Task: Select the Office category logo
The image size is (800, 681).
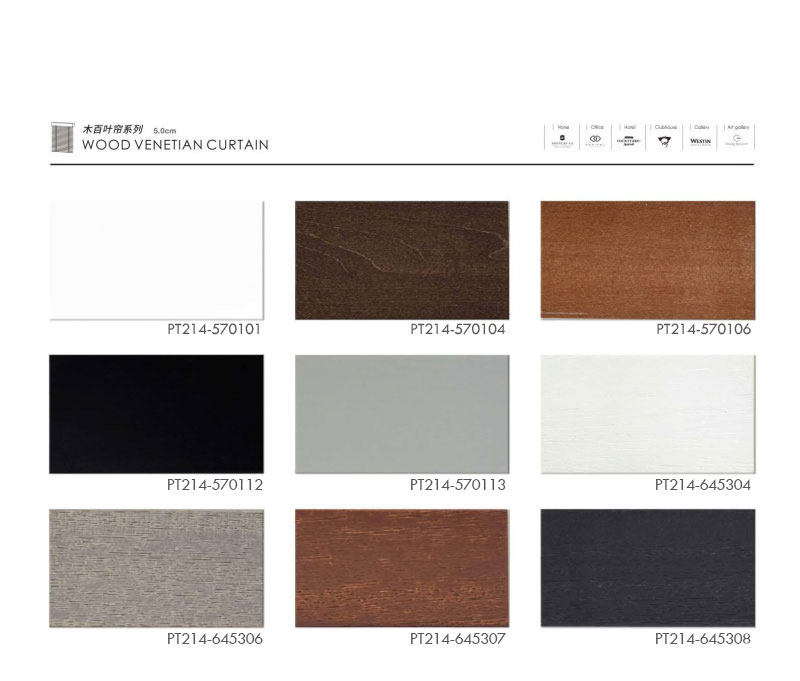Action: [595, 141]
